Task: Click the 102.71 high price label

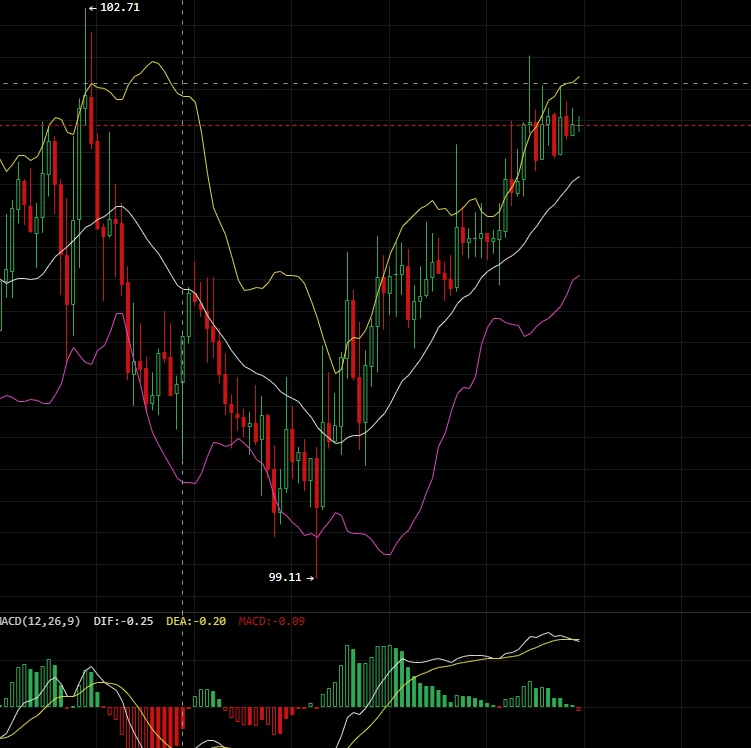Action: 120,8
